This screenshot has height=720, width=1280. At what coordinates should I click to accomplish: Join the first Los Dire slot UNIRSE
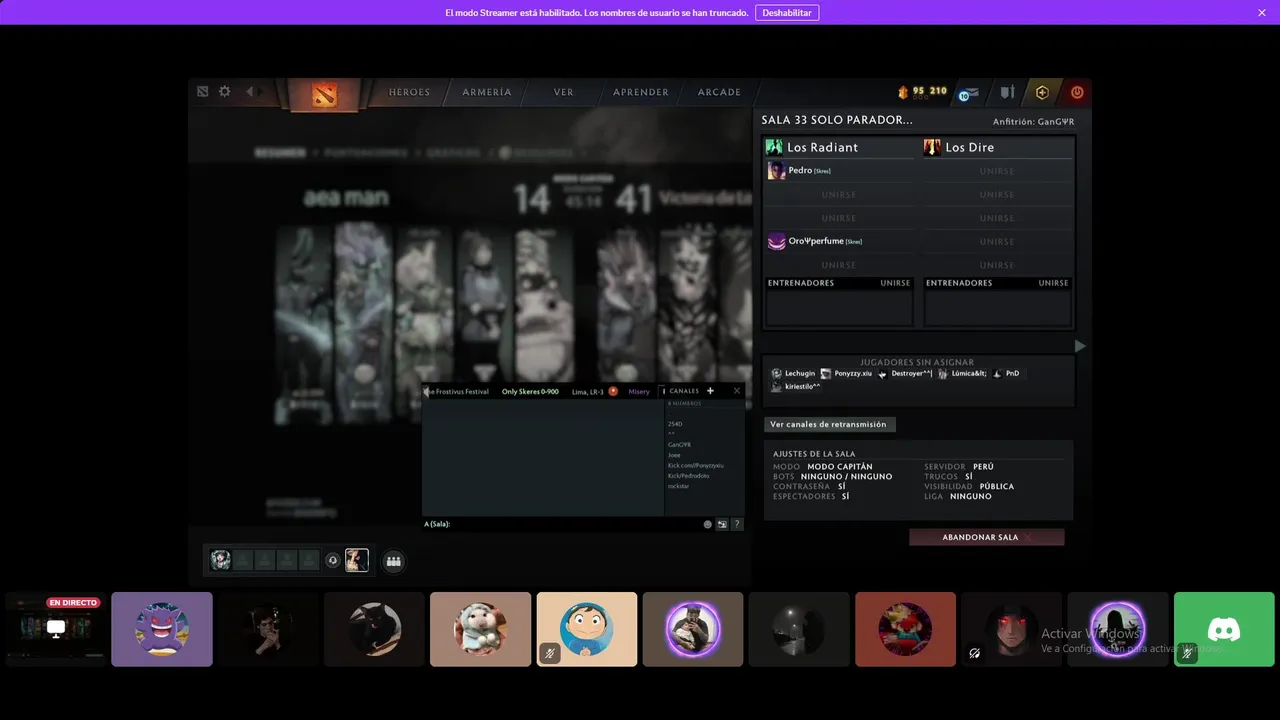tap(997, 171)
